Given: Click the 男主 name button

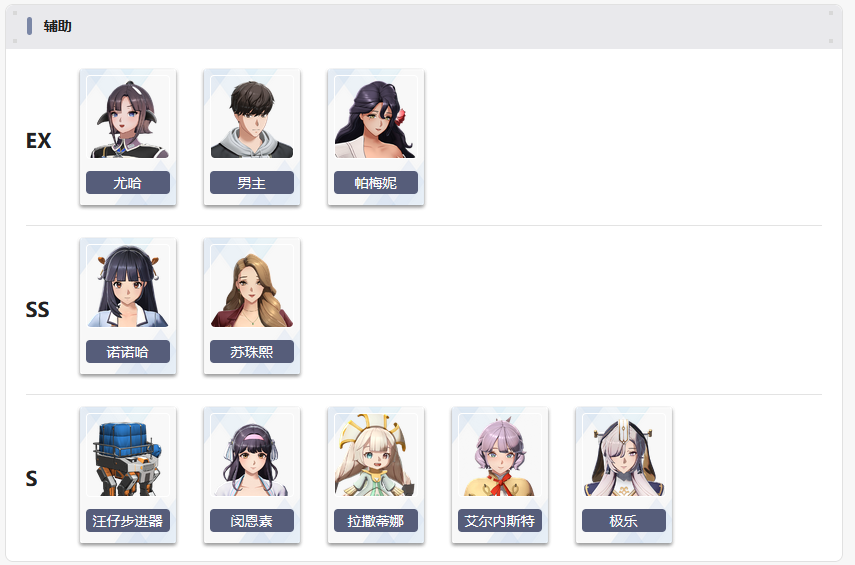Looking at the screenshot, I should click(x=252, y=183).
